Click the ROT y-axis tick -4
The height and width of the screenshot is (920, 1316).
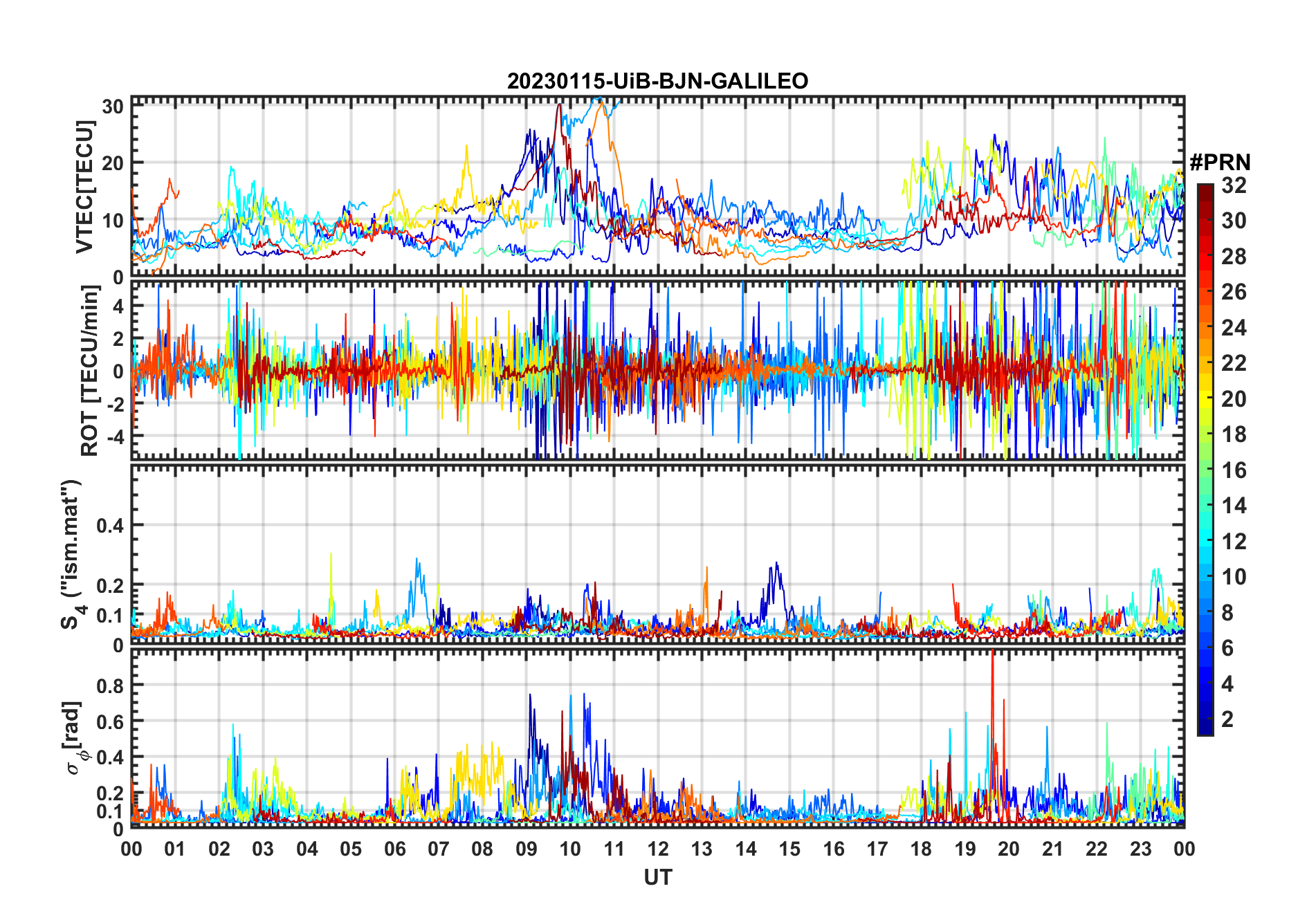pyautogui.click(x=115, y=436)
